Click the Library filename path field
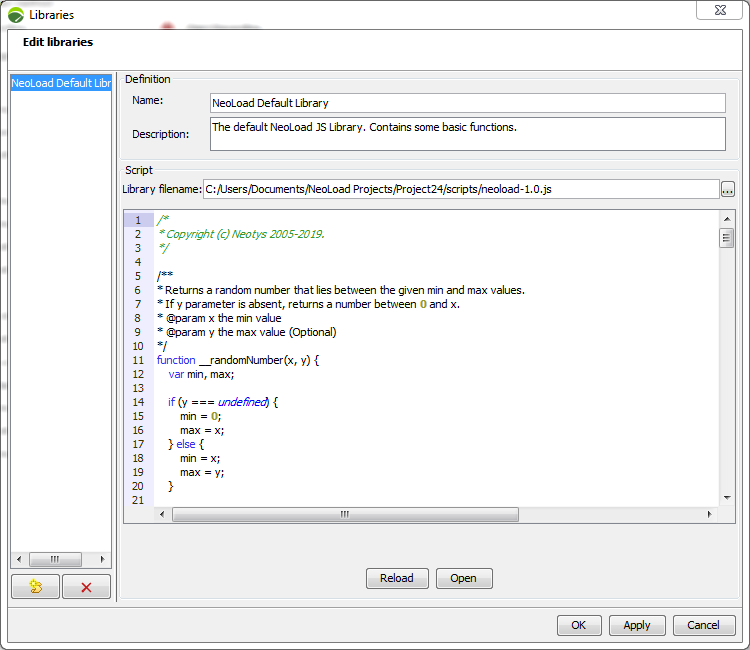Viewport: 750px width, 650px height. pyautogui.click(x=460, y=190)
